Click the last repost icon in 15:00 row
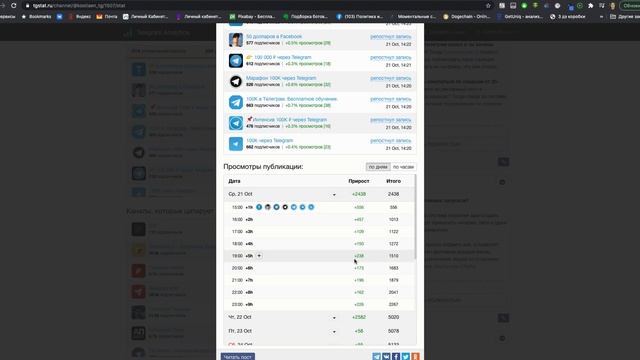The width and height of the screenshot is (640, 360). tap(311, 207)
